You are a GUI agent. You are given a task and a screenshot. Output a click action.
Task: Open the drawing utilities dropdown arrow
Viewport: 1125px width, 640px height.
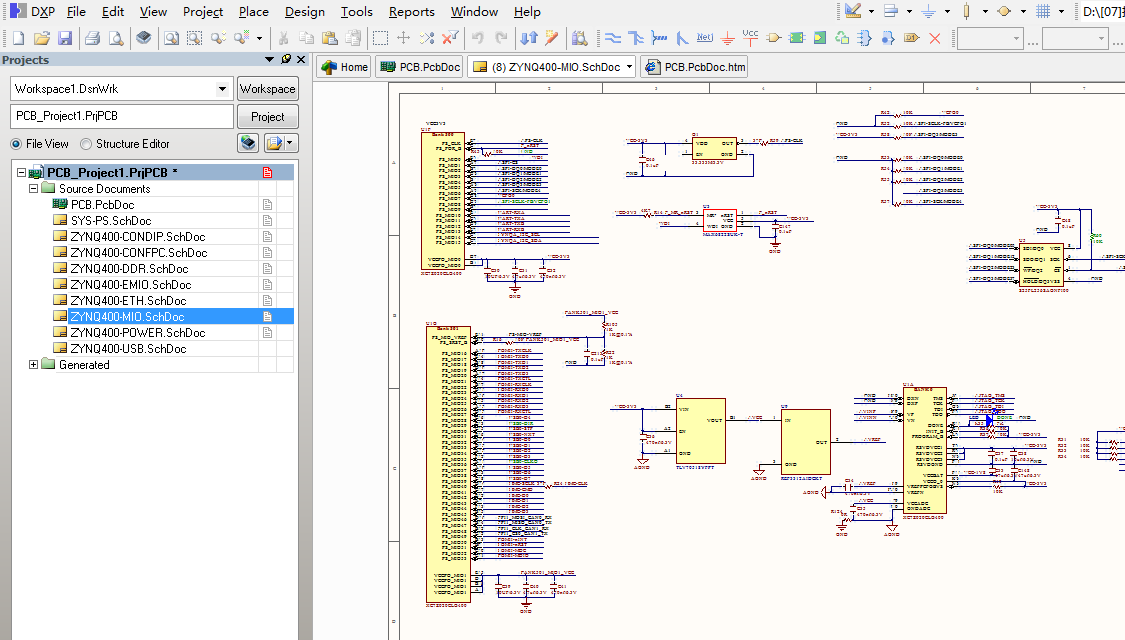click(x=871, y=11)
